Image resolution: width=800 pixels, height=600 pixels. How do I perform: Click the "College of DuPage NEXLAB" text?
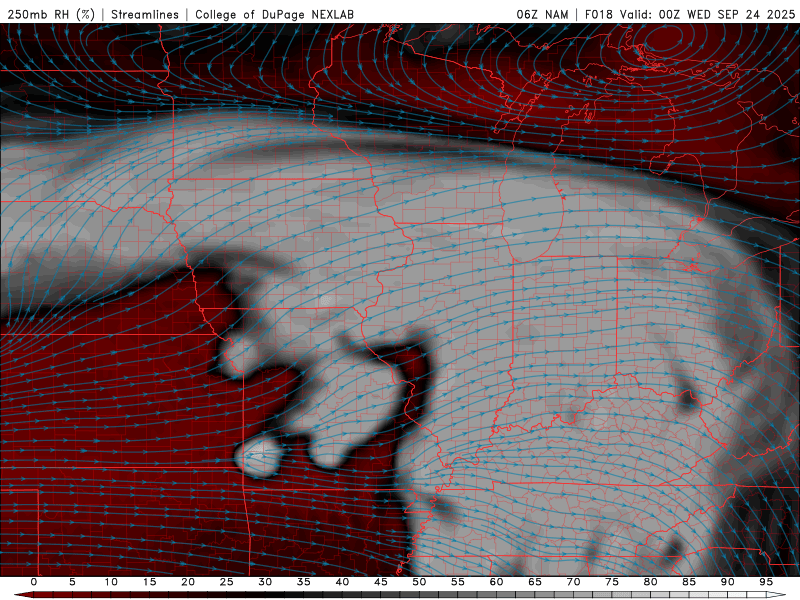pos(274,14)
